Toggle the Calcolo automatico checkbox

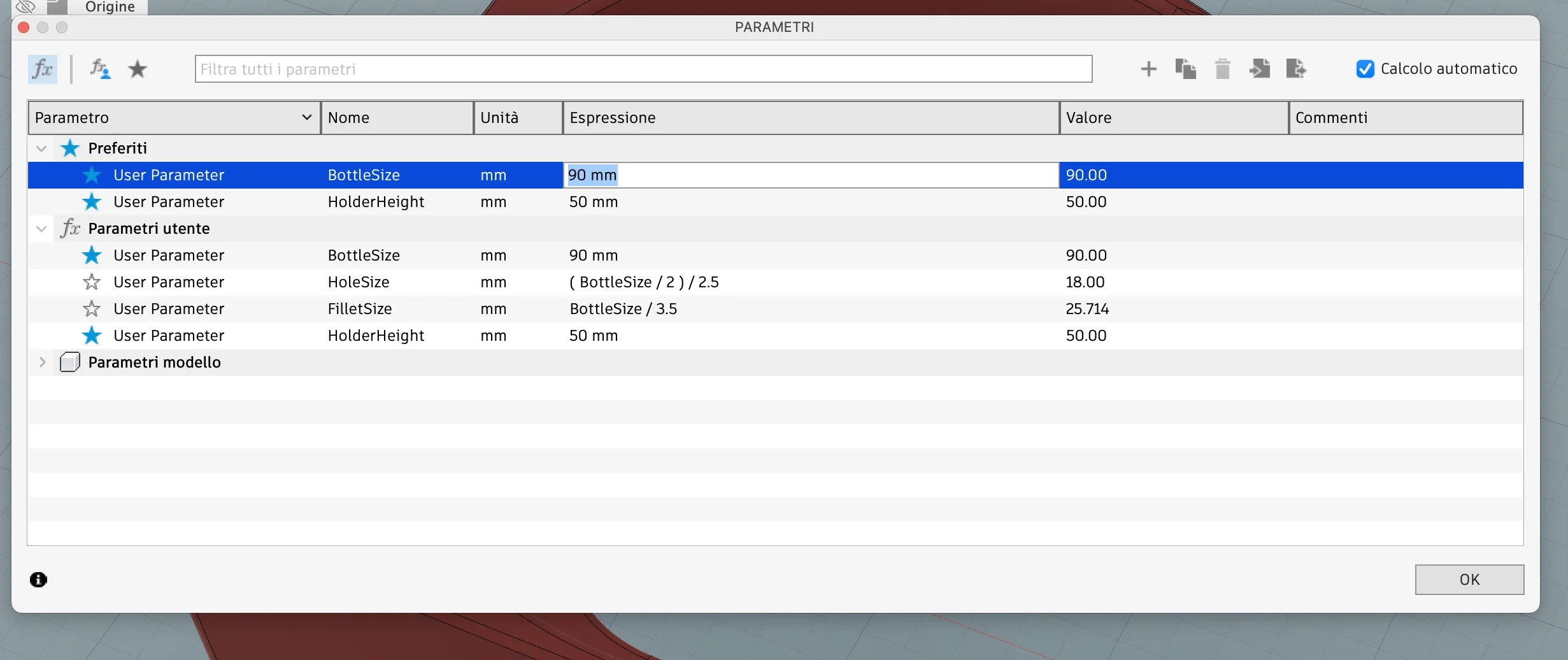coord(1365,69)
